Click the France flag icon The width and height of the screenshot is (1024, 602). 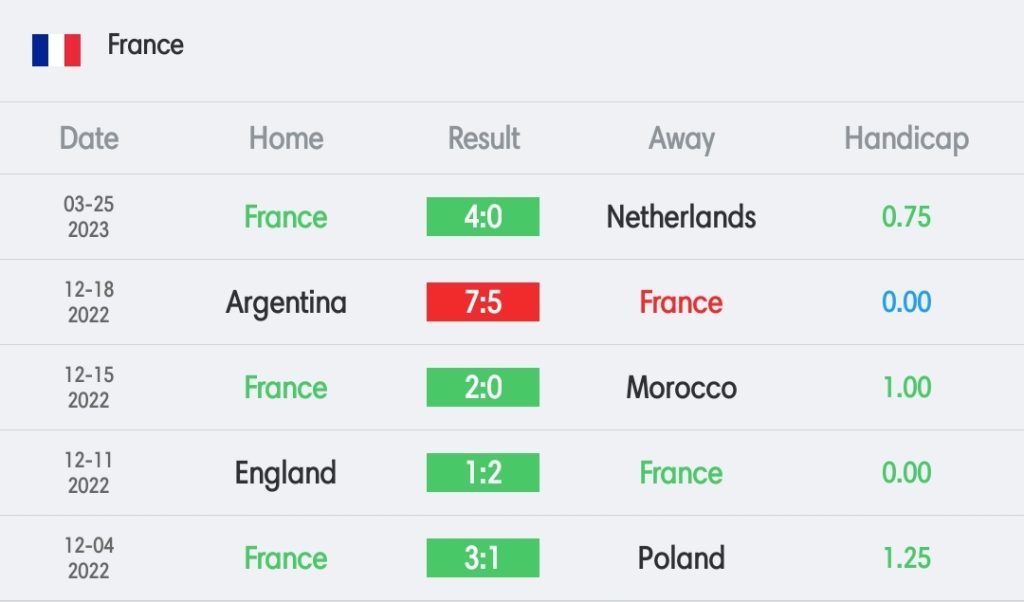click(56, 50)
